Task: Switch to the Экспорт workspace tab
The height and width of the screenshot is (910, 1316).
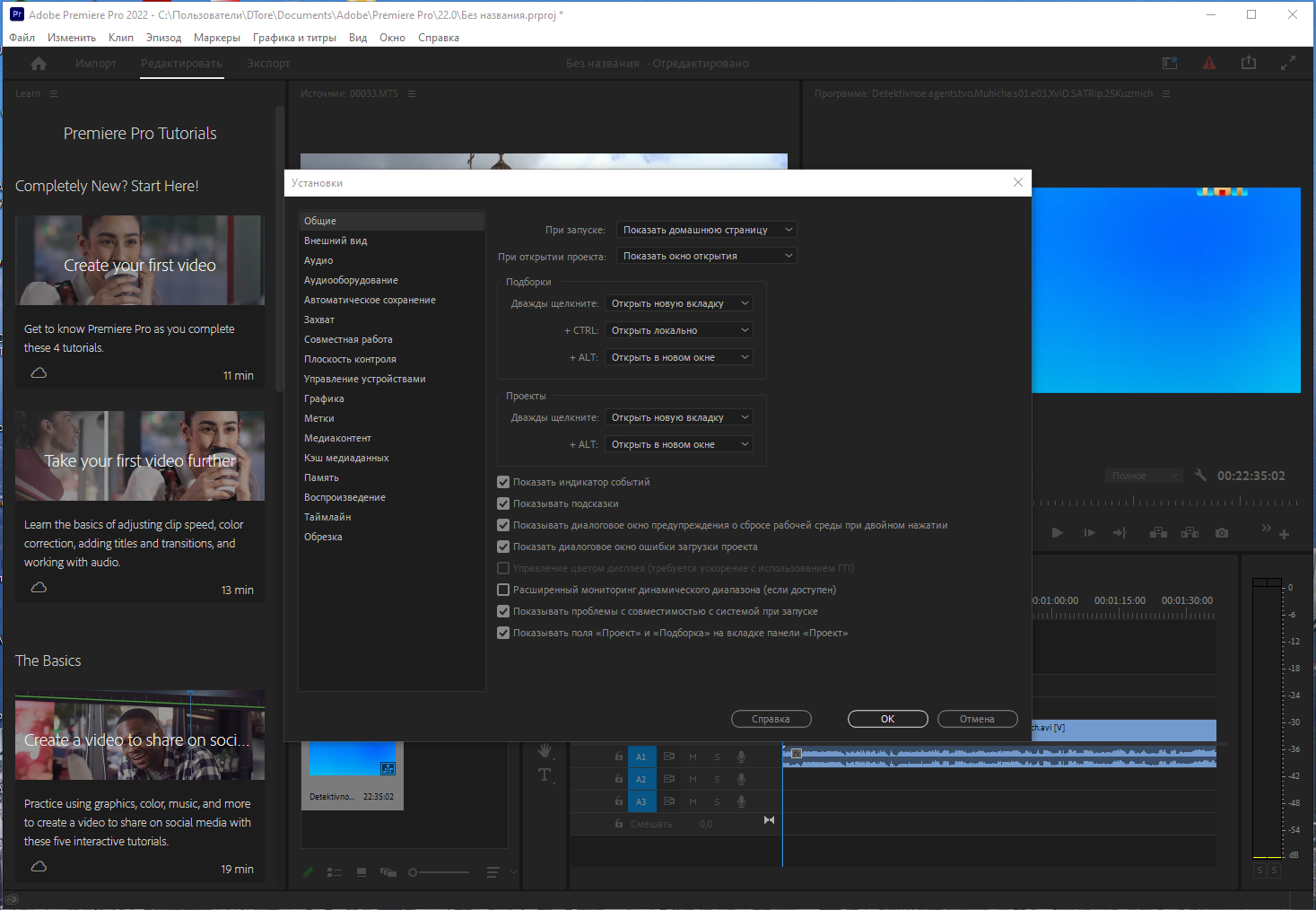Action: pos(268,64)
